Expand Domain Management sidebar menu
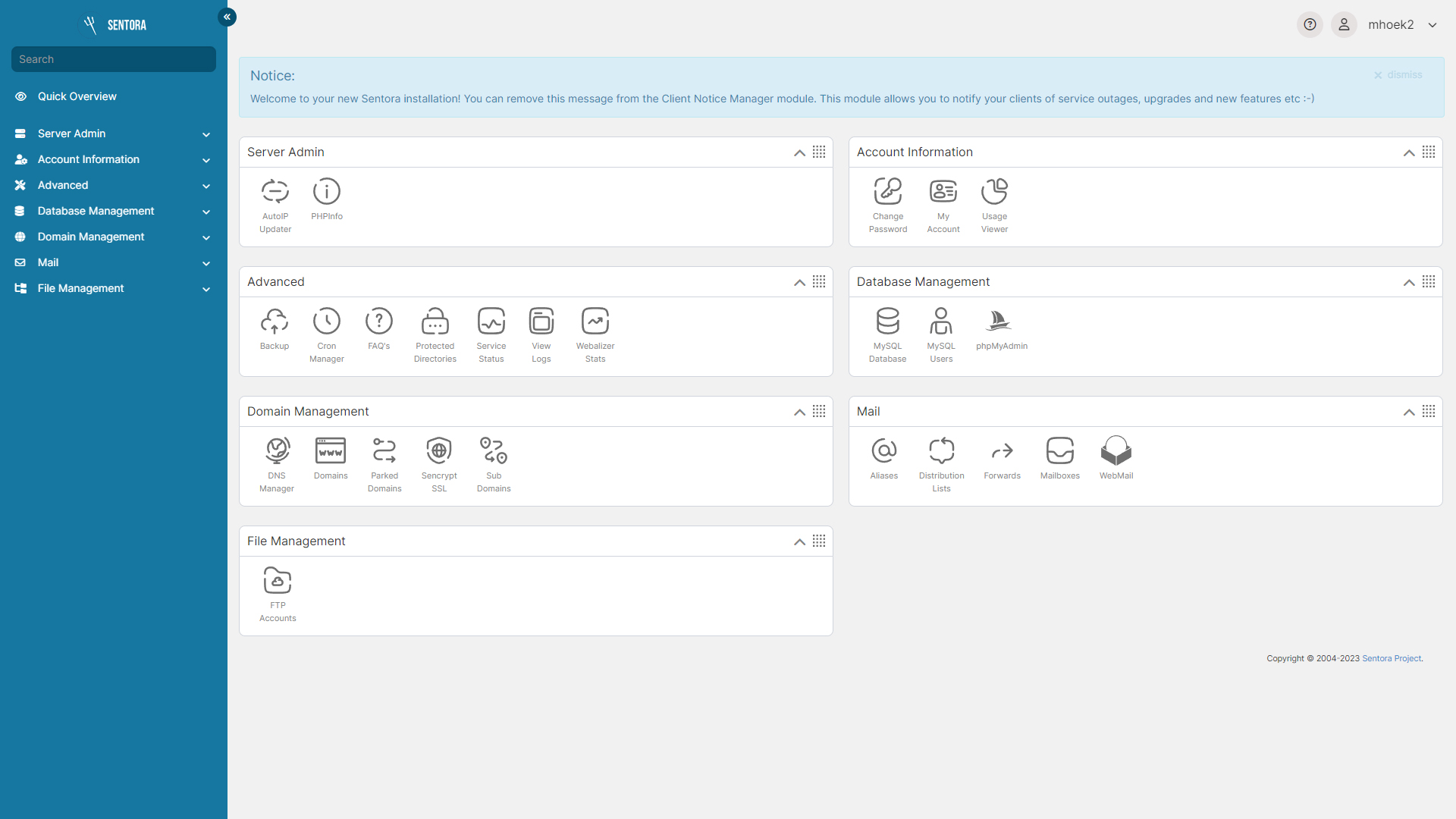The height and width of the screenshot is (819, 1456). 91,237
